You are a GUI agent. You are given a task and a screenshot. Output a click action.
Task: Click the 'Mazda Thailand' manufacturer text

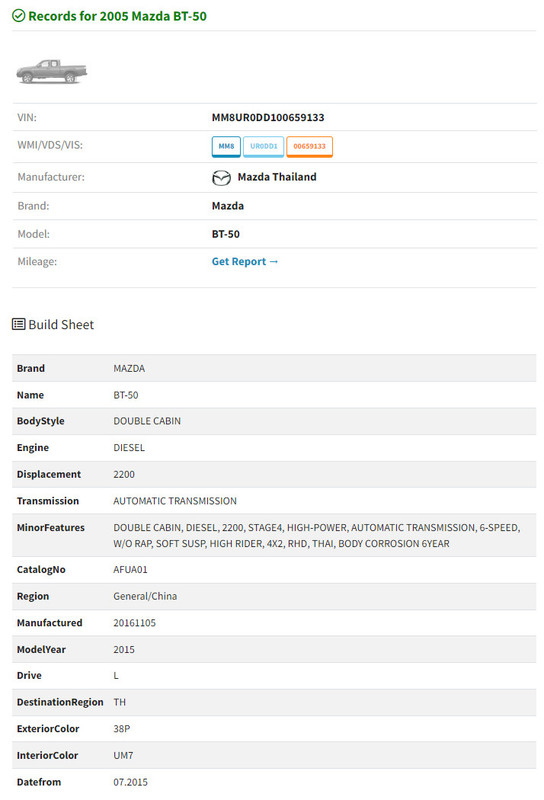click(x=277, y=177)
